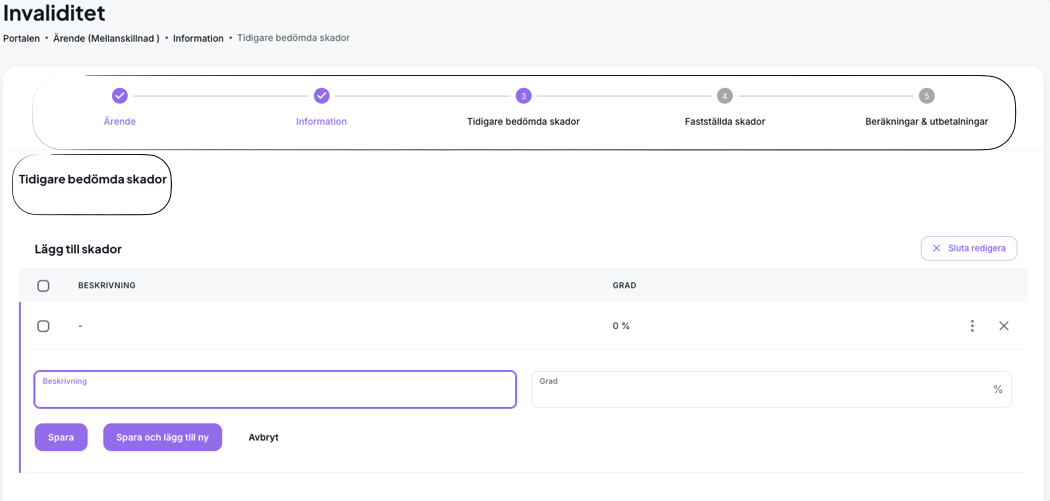Open the Beräkningar & utbetalningar step
Image resolution: width=1050 pixels, height=501 pixels.
click(926, 122)
